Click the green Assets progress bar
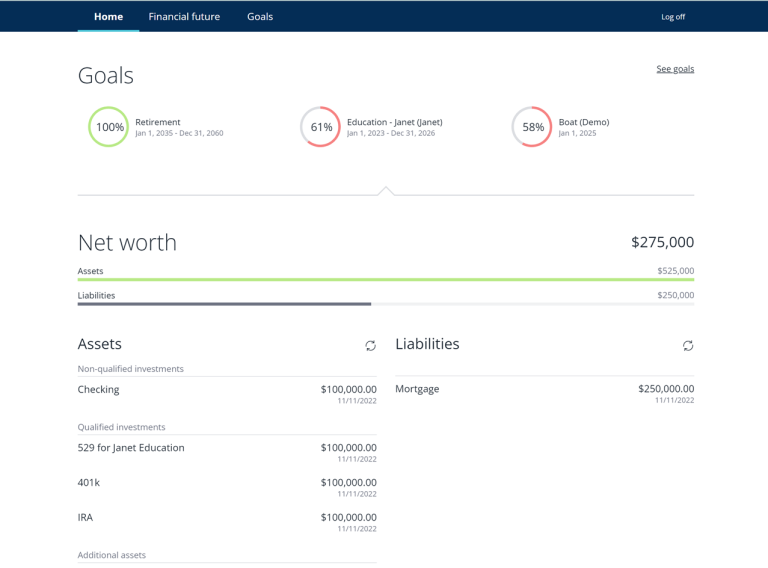The height and width of the screenshot is (568, 768). pyautogui.click(x=385, y=280)
